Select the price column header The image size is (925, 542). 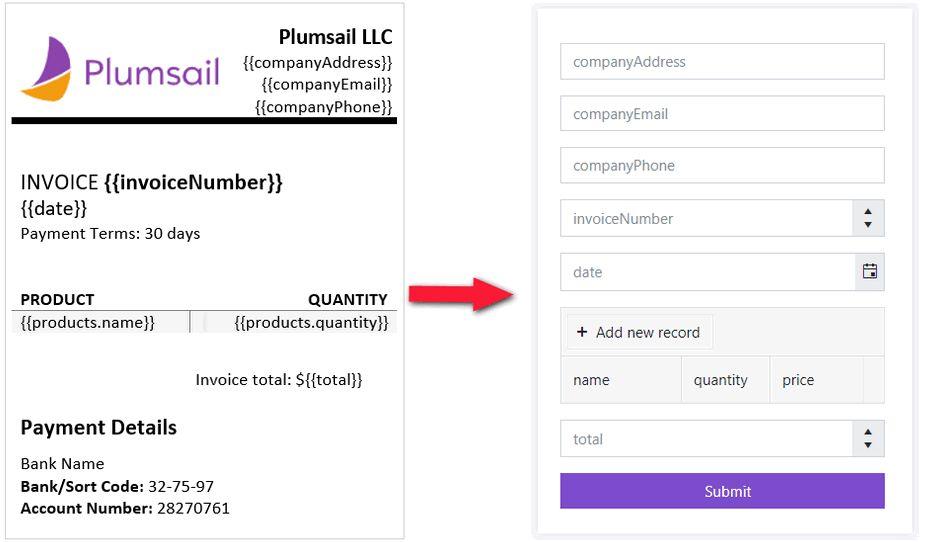click(815, 380)
